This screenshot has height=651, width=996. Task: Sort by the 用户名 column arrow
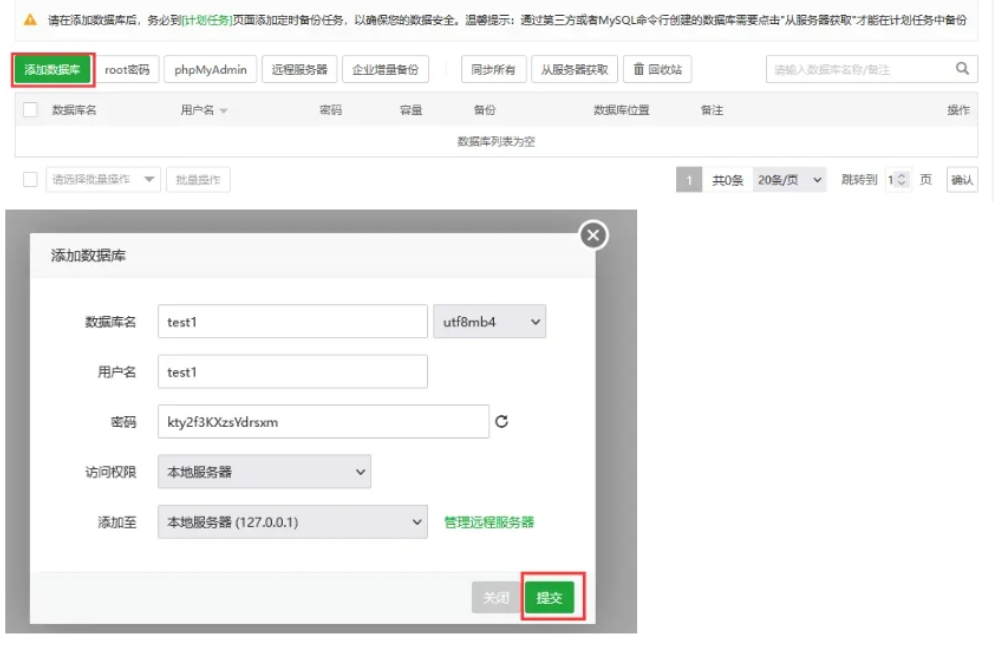pos(224,111)
